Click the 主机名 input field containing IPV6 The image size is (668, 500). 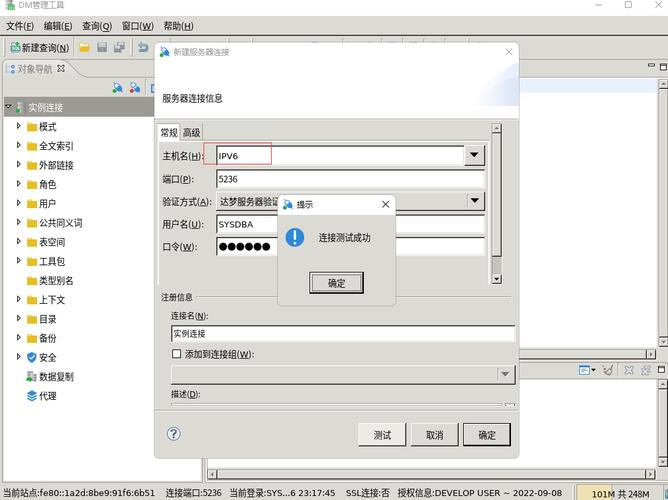[340, 156]
